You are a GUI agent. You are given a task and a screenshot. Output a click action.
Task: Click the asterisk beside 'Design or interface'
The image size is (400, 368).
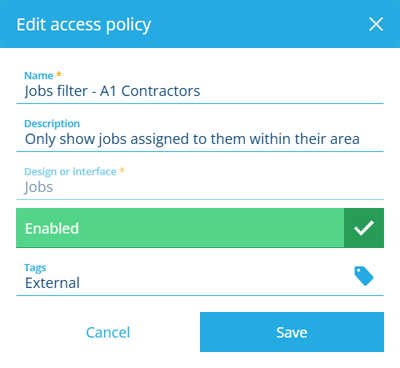pos(122,170)
